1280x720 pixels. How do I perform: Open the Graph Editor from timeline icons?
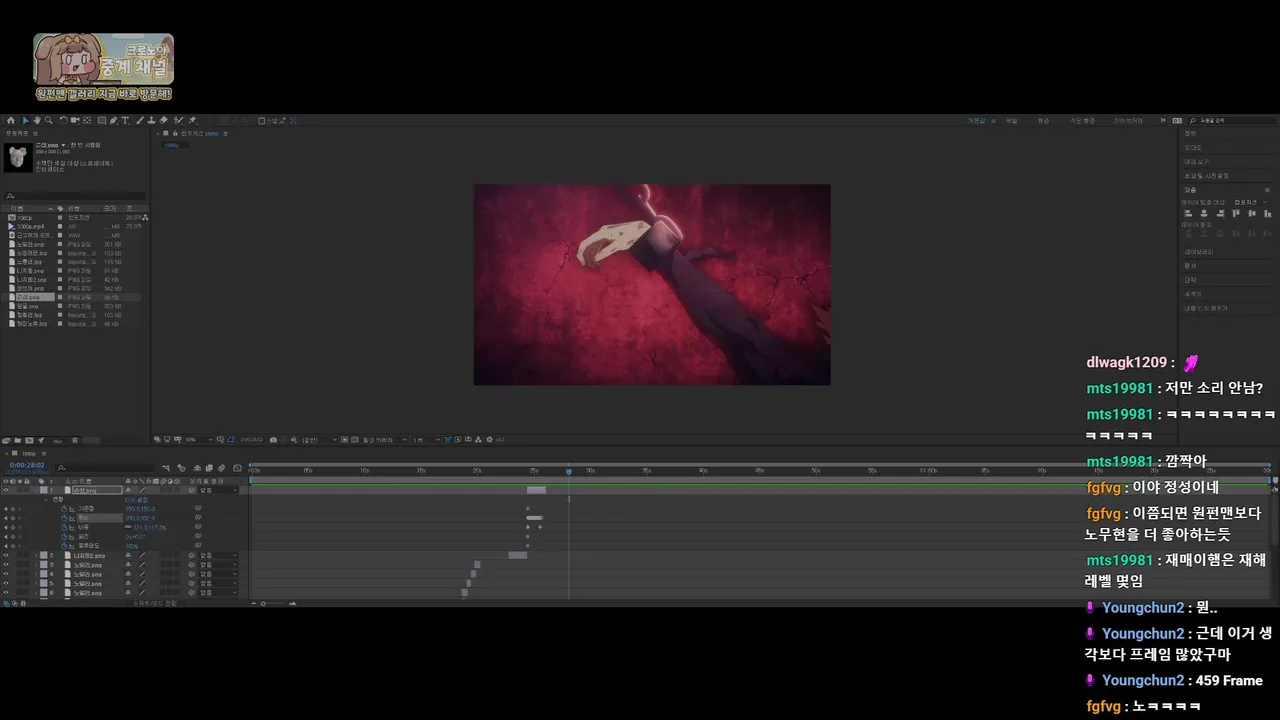tap(237, 468)
